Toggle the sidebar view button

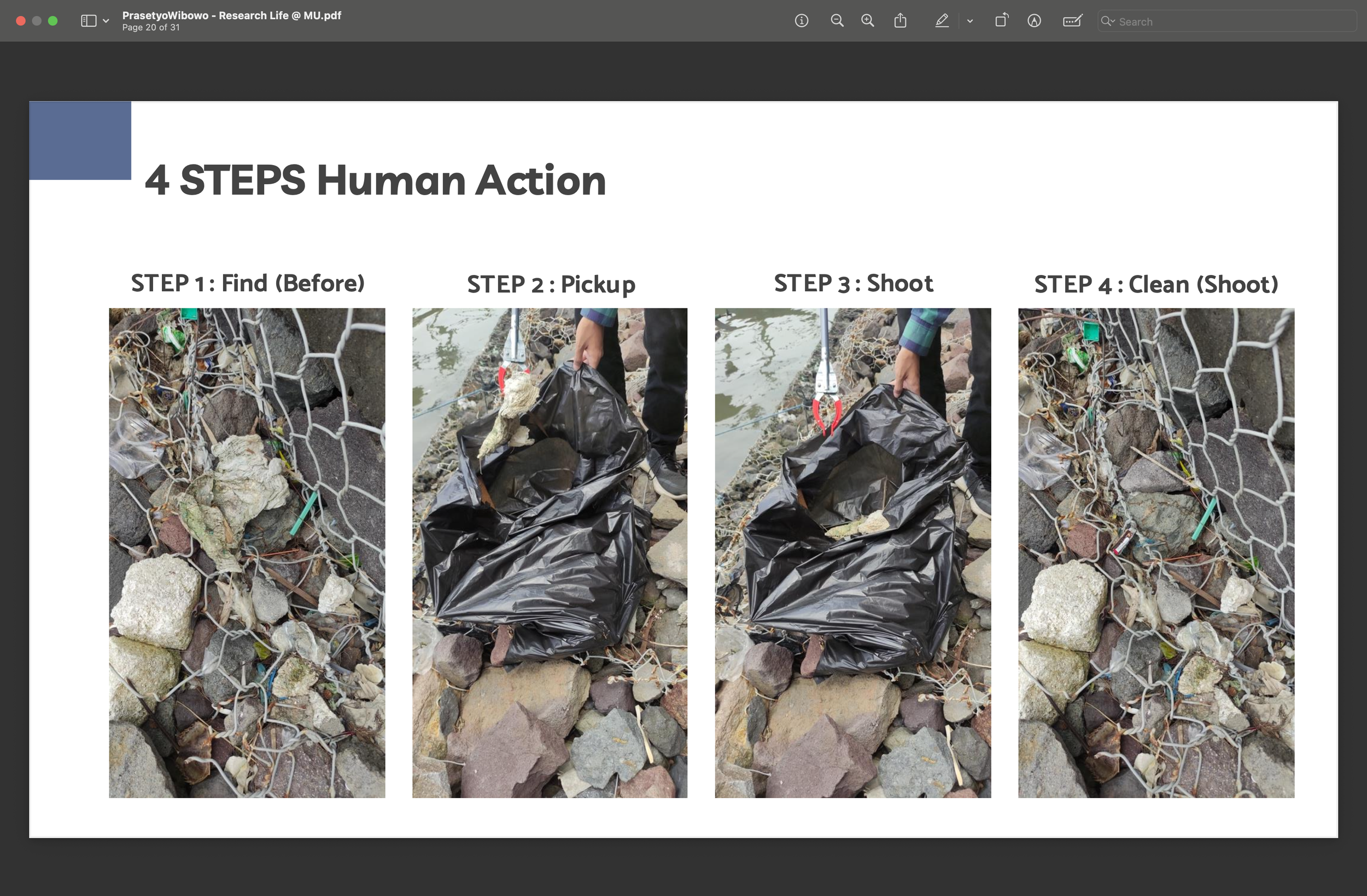tap(89, 21)
